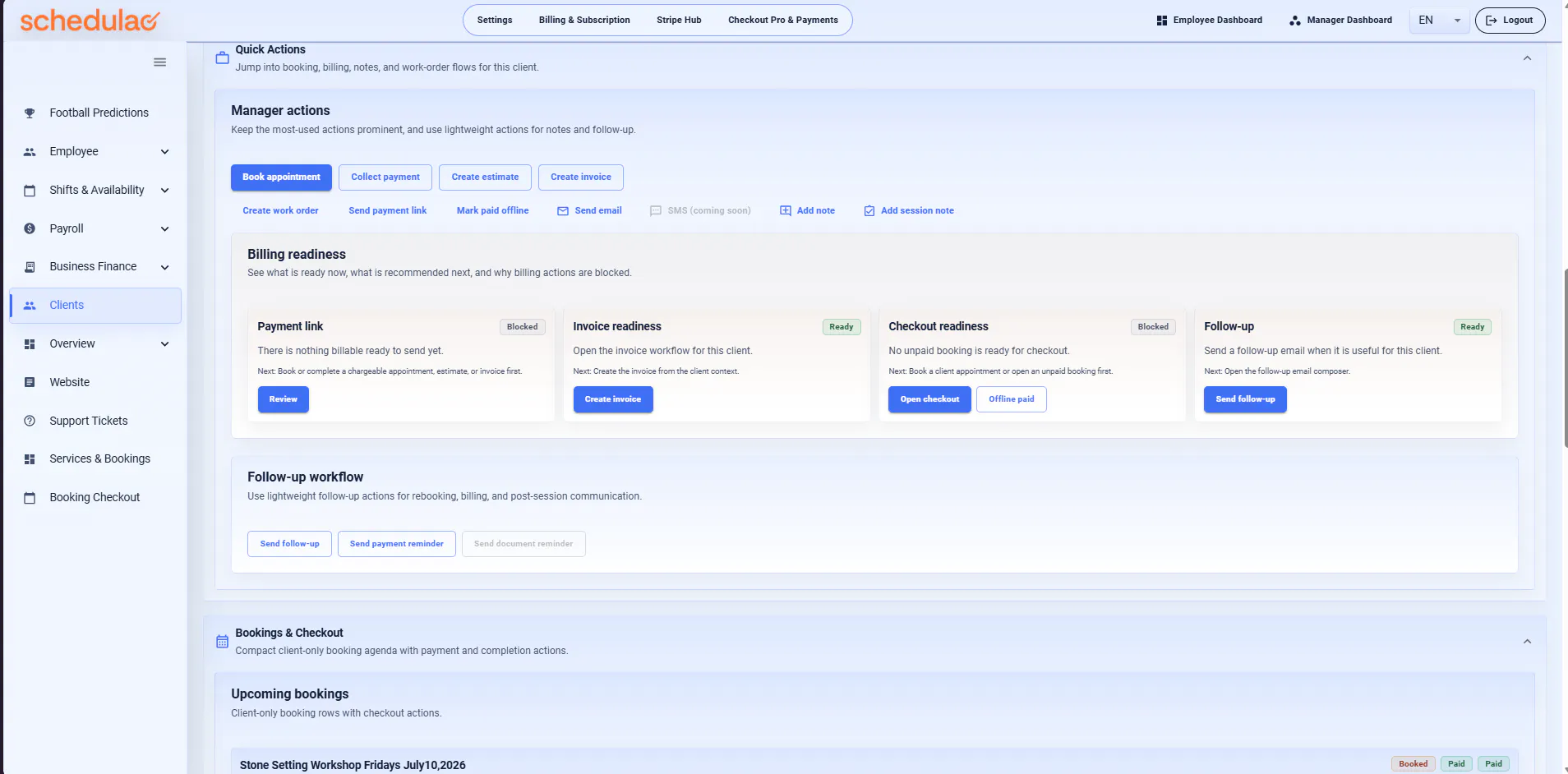Click the Website page icon

point(30,382)
